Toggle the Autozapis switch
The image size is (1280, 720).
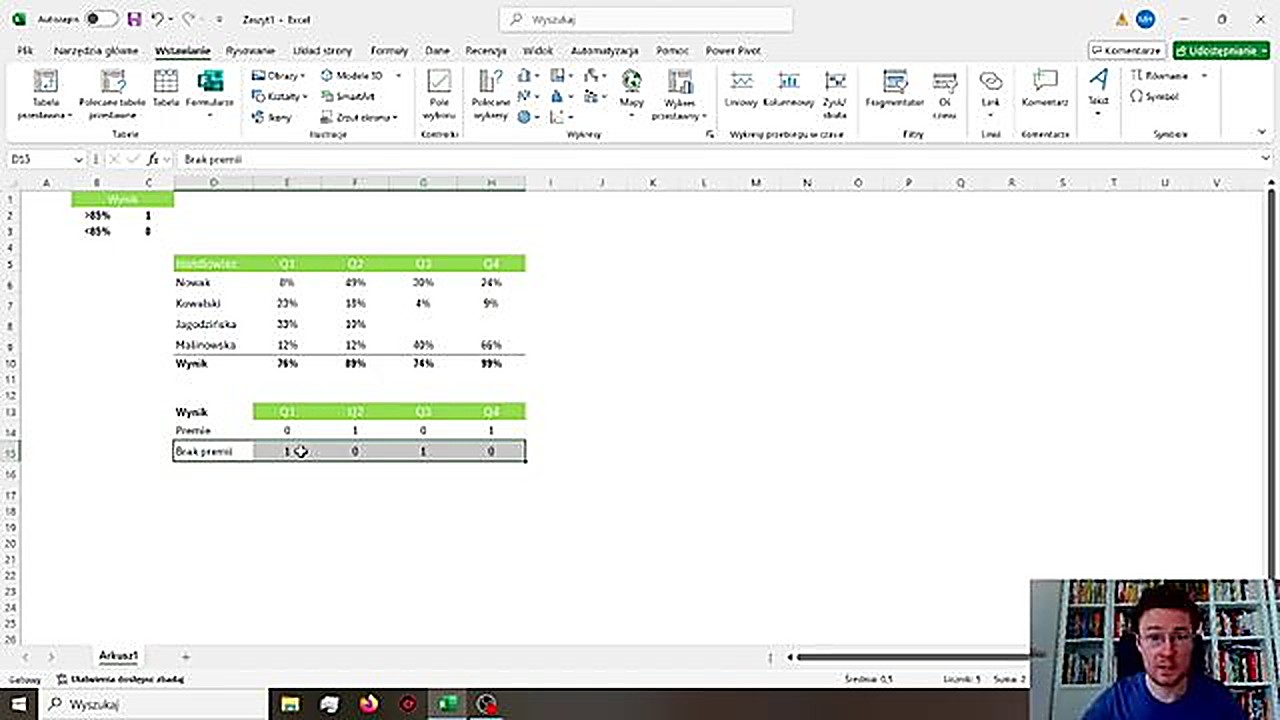(x=100, y=19)
